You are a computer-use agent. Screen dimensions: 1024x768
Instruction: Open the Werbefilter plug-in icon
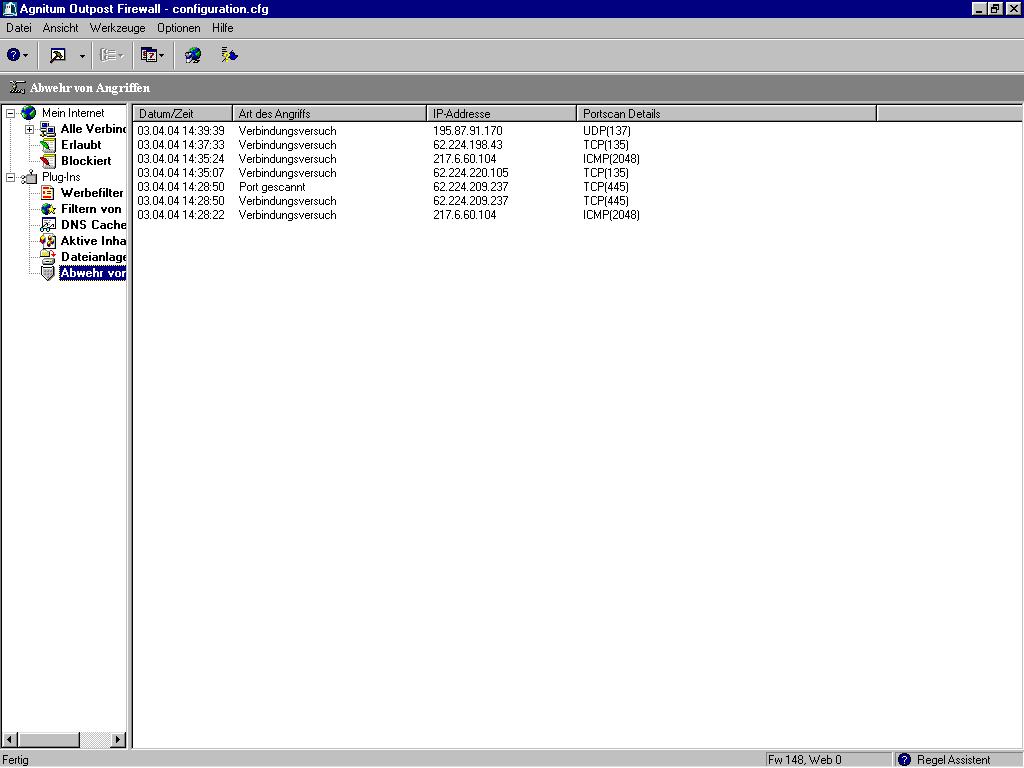click(48, 193)
